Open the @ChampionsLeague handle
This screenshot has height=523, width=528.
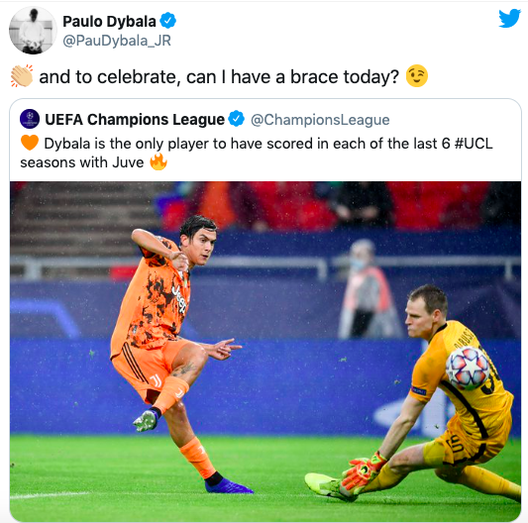(320, 120)
